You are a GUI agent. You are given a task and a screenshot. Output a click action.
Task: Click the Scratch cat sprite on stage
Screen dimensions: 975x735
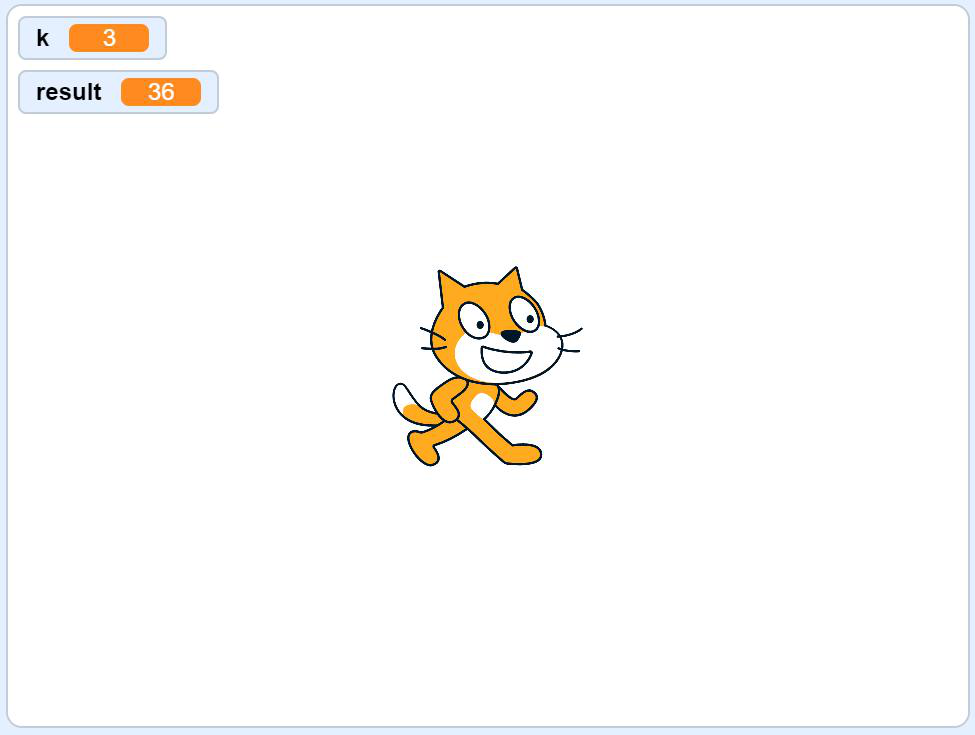coord(488,366)
